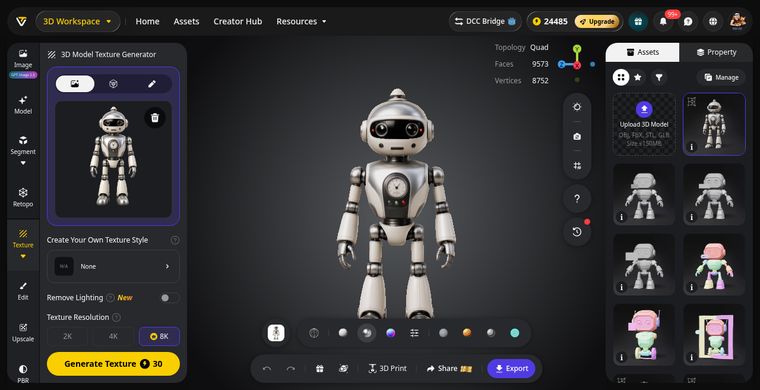Open notifications bell with 99+ badge
The width and height of the screenshot is (760, 390).
[x=663, y=21]
